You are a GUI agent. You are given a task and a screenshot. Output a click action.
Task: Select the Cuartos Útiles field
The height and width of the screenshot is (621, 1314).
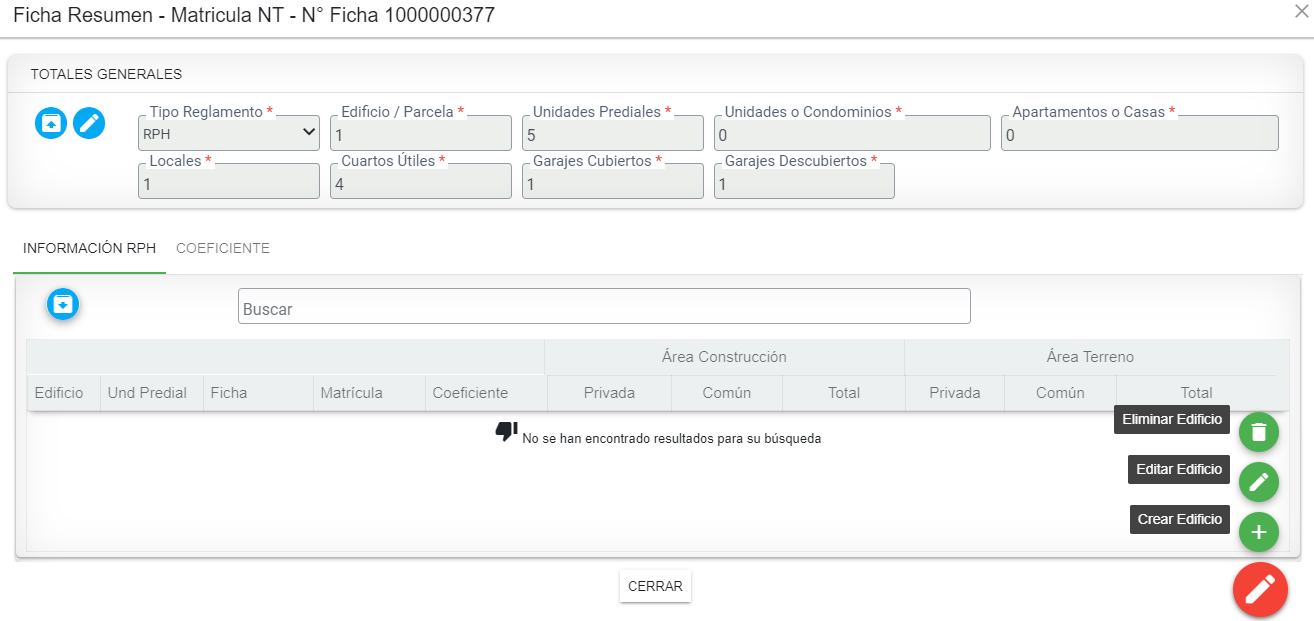pos(420,182)
